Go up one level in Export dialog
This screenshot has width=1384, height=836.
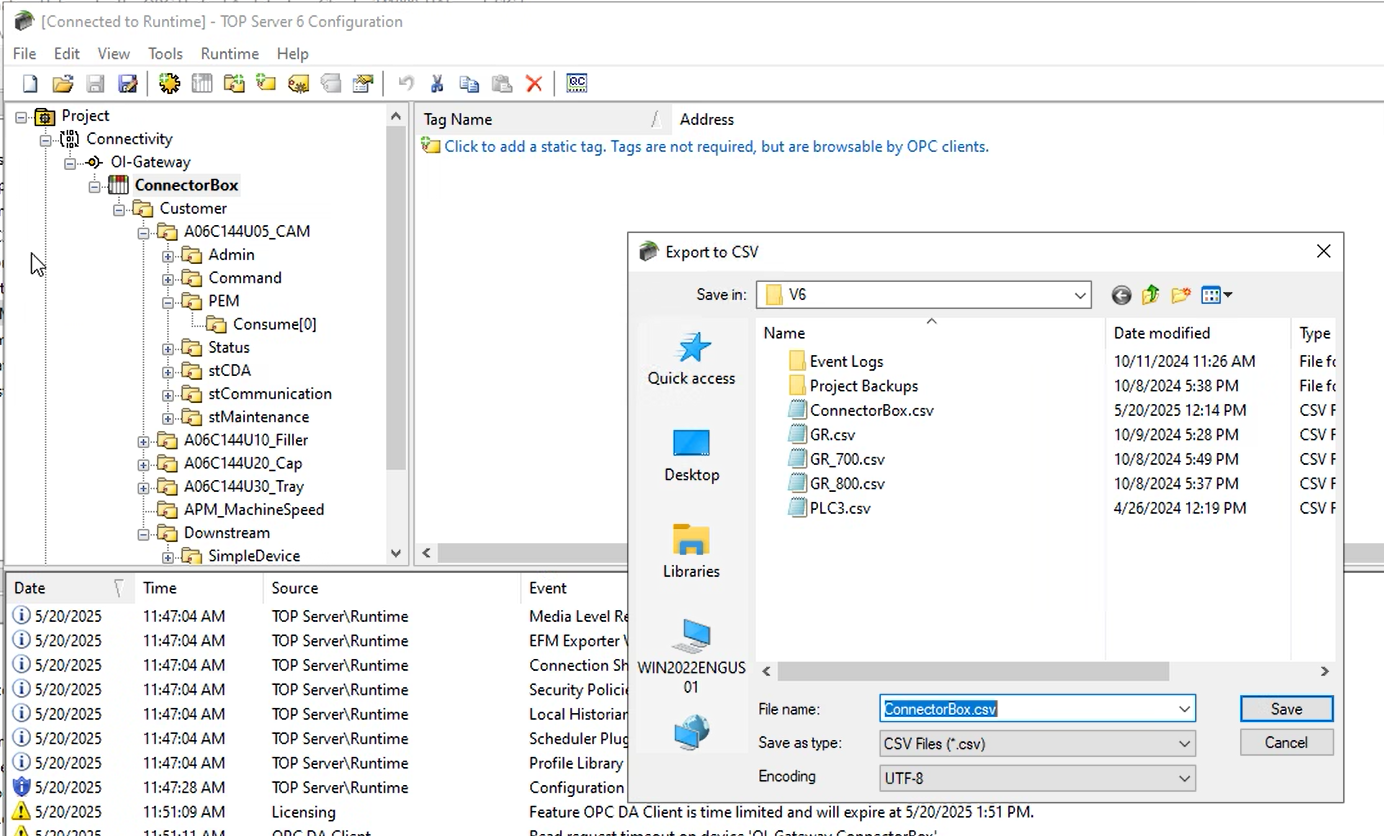click(x=1150, y=295)
